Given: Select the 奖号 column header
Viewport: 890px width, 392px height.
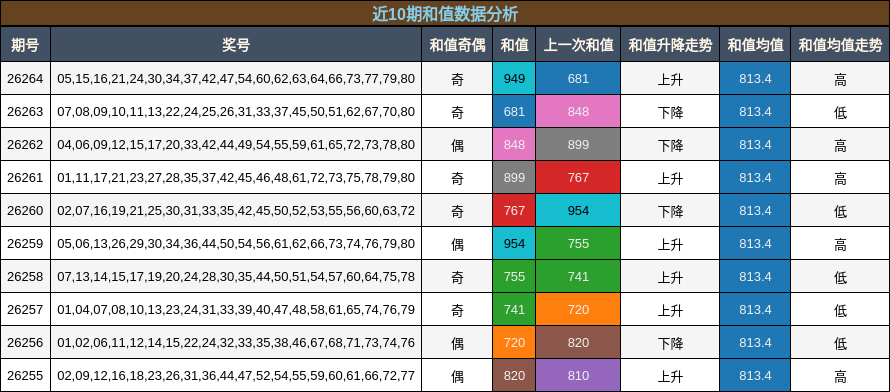Looking at the screenshot, I should tap(236, 44).
